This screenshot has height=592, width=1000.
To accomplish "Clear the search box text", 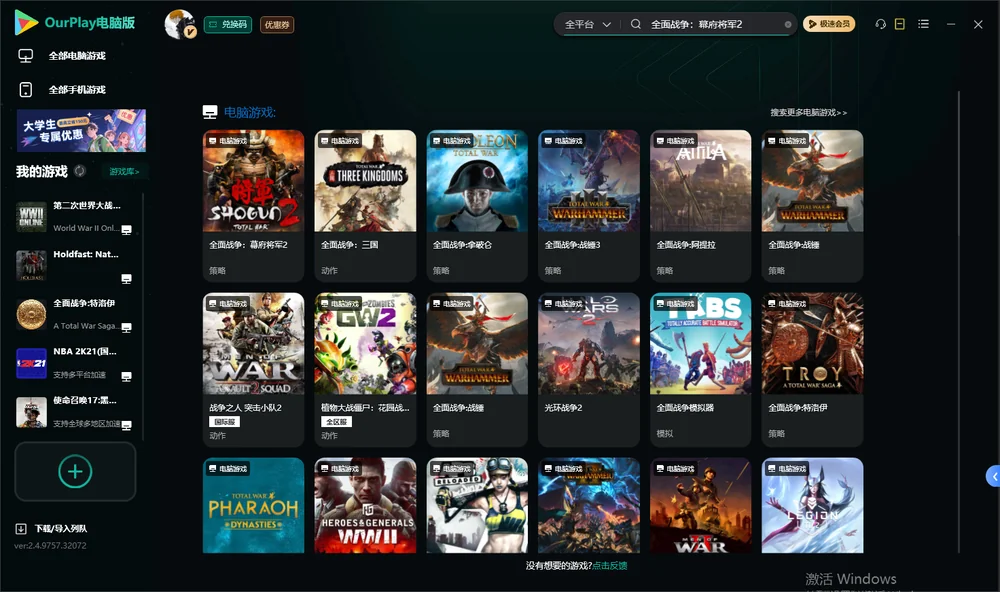I will 788,25.
